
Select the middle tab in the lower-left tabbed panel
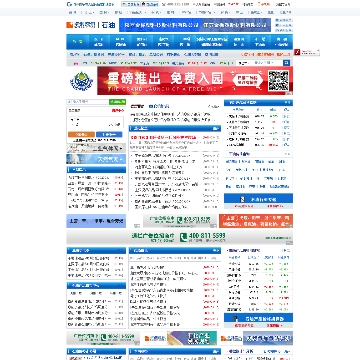[96, 293]
